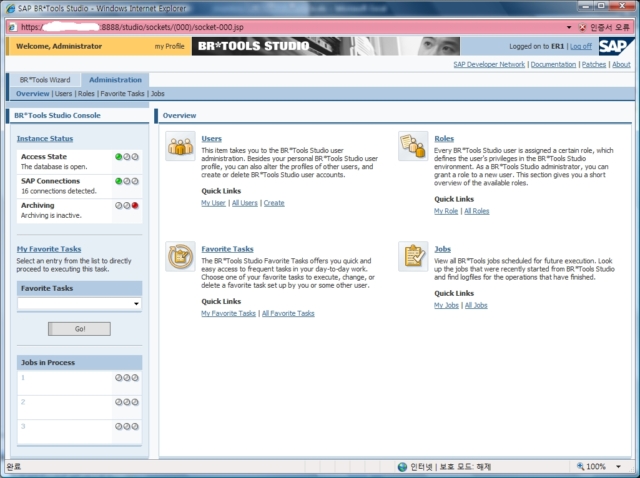Click the My Role quick link
This screenshot has width=640, height=478.
pyautogui.click(x=446, y=211)
